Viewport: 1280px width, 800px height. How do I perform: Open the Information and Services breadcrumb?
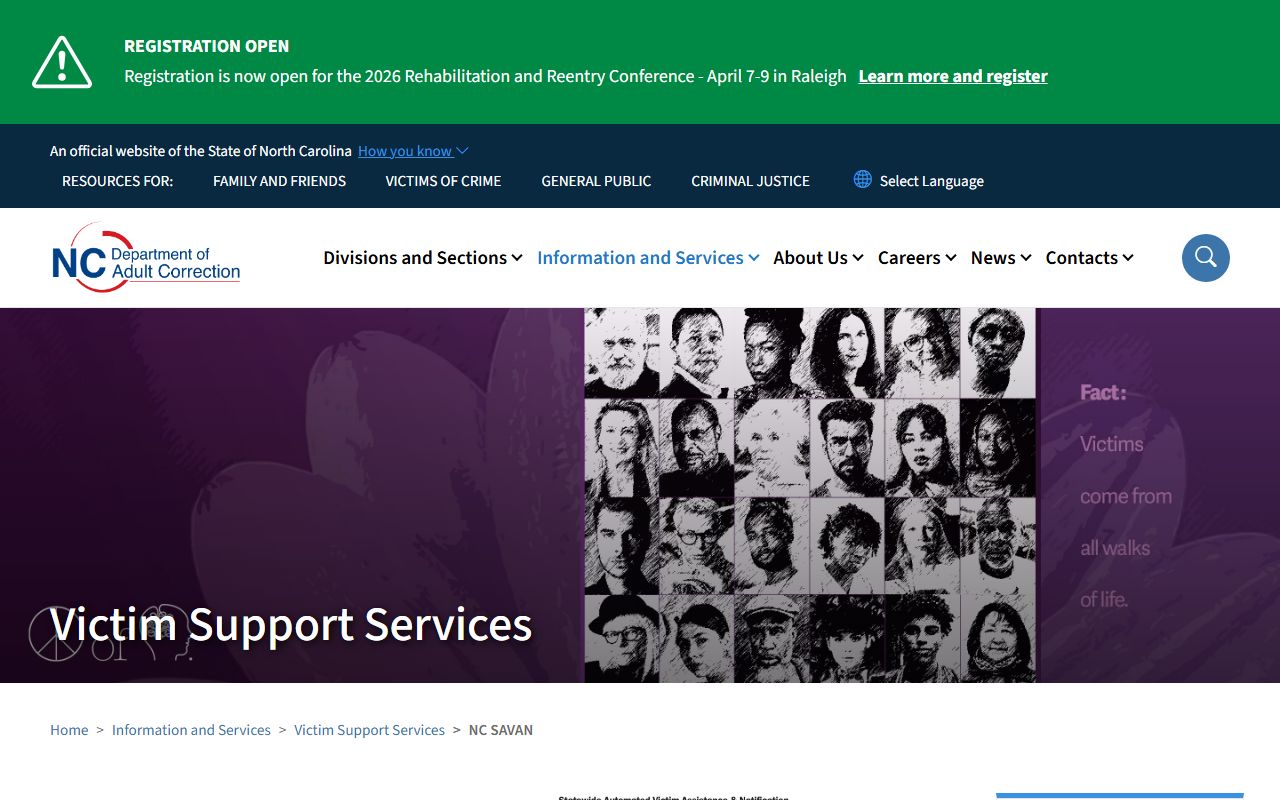point(191,730)
